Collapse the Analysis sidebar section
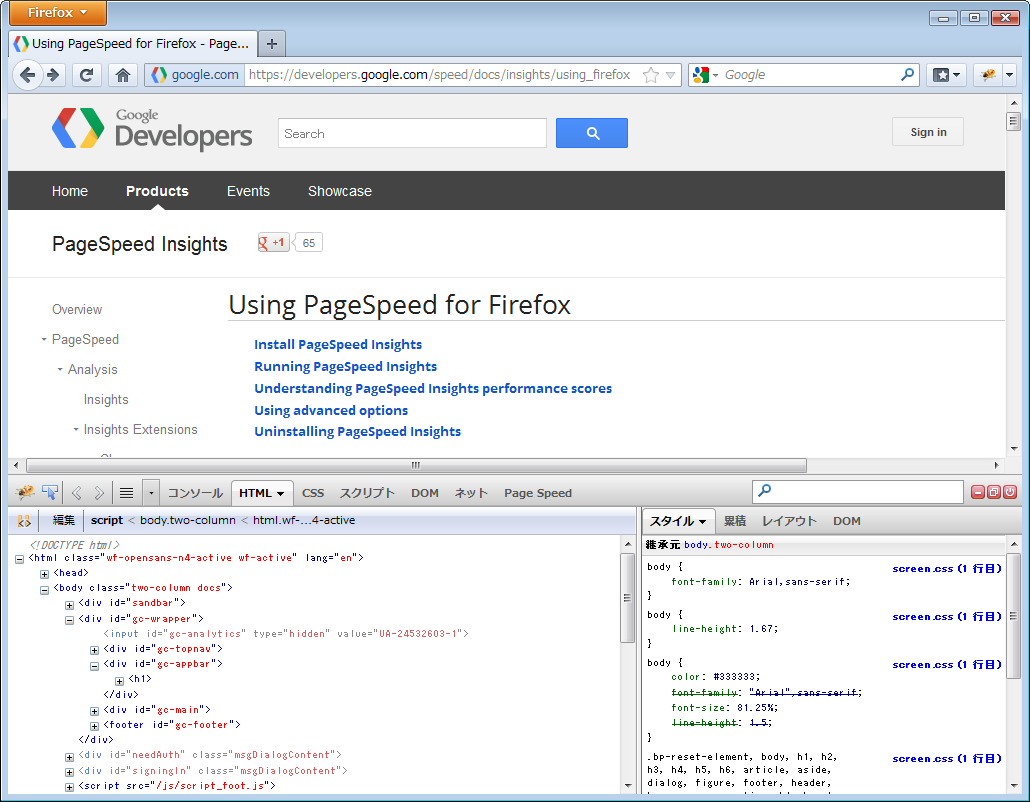The height and width of the screenshot is (802, 1030). point(60,369)
